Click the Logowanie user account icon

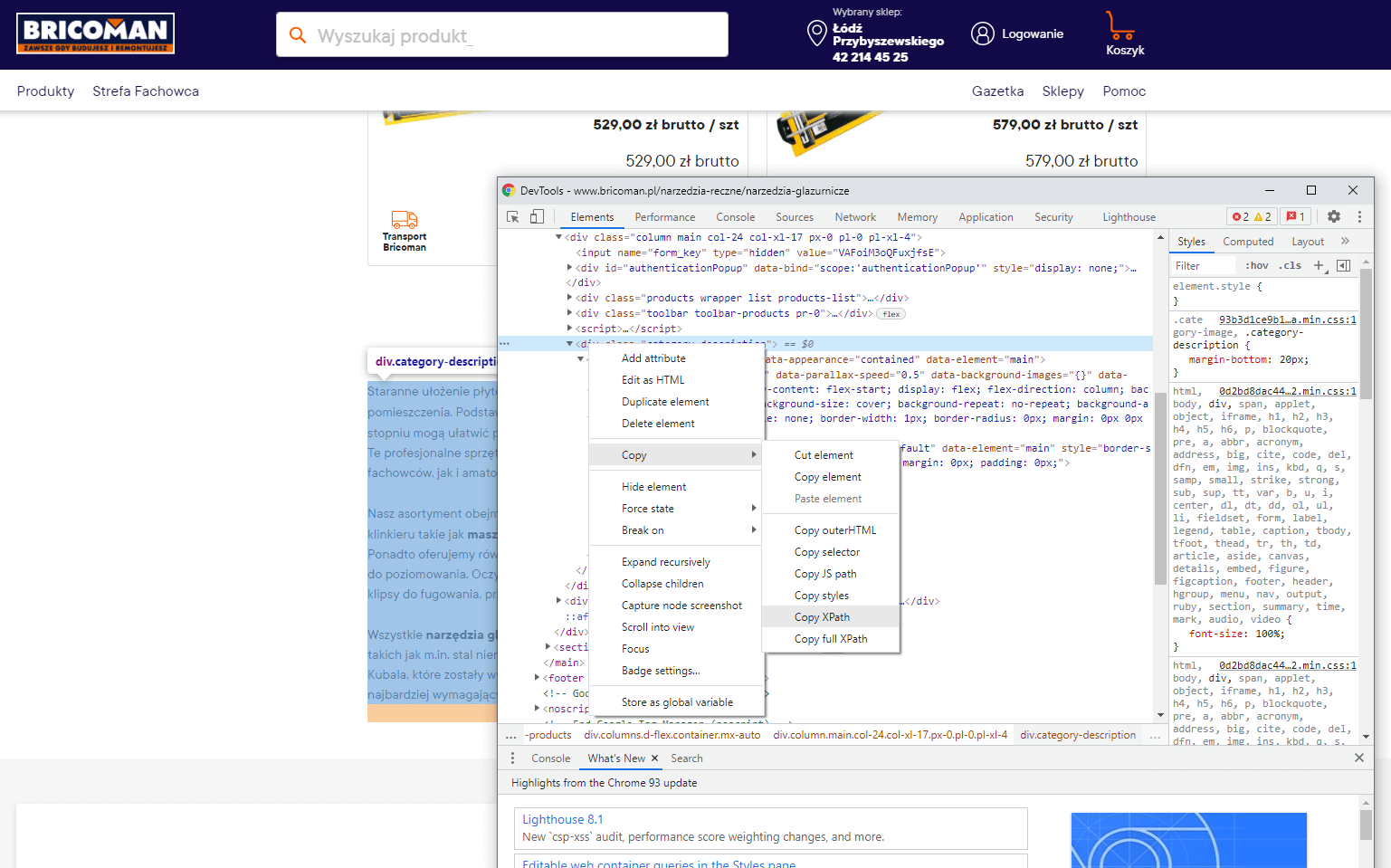(982, 34)
